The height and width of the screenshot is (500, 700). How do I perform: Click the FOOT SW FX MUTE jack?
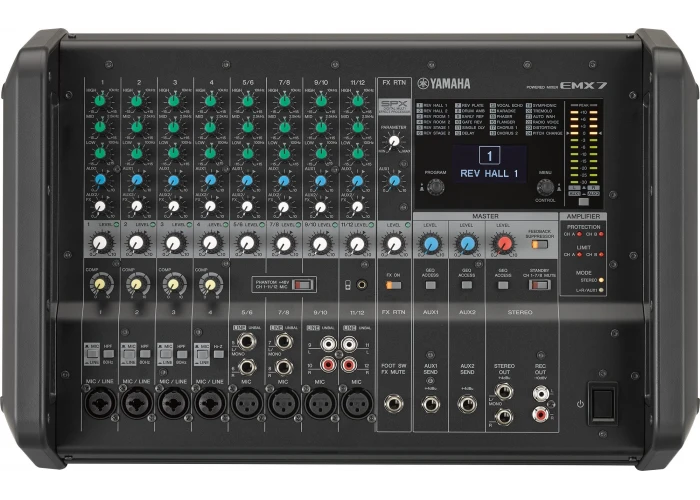click(x=394, y=404)
